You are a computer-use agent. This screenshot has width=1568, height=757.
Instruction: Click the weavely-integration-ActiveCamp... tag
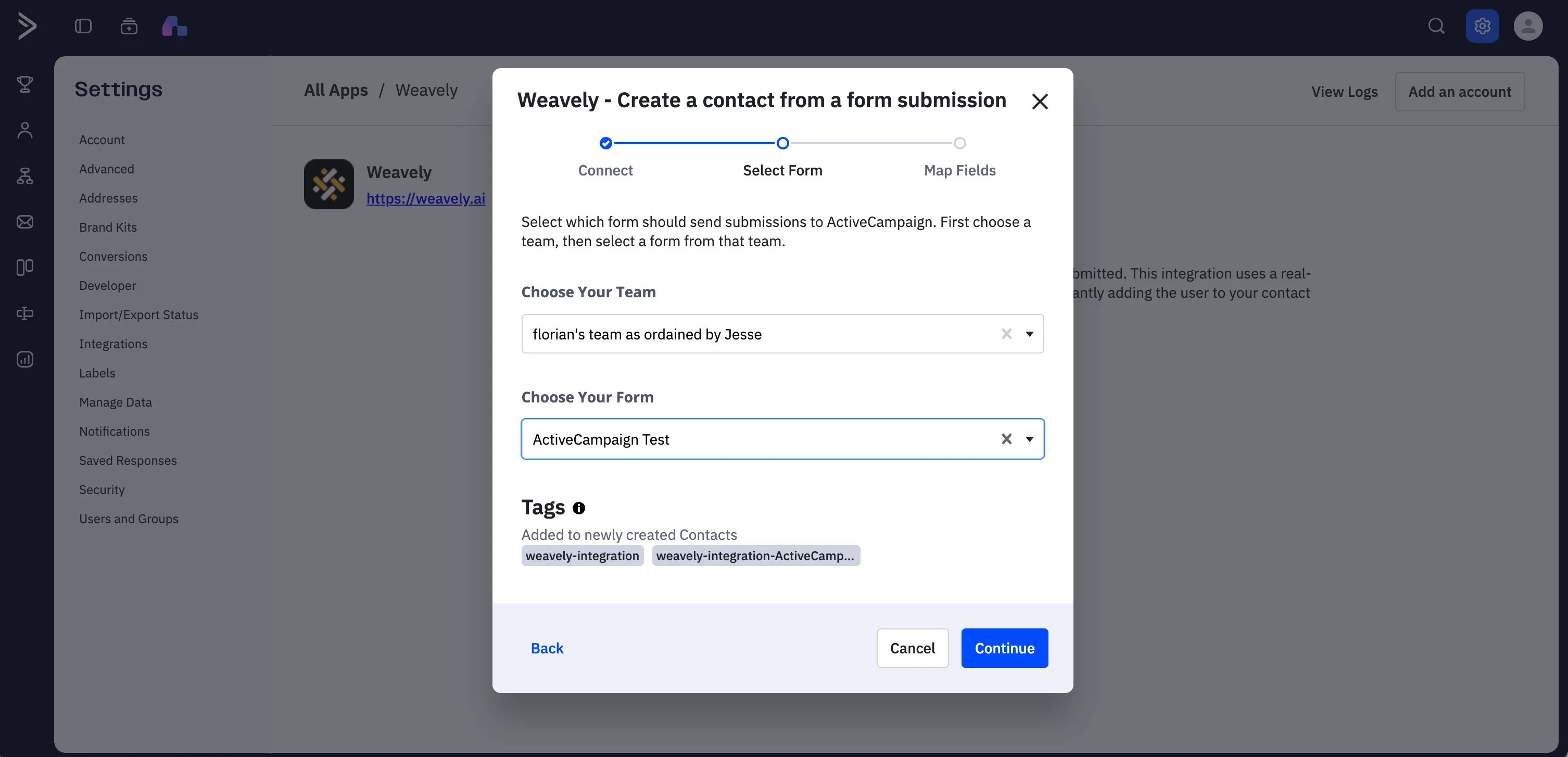(755, 556)
